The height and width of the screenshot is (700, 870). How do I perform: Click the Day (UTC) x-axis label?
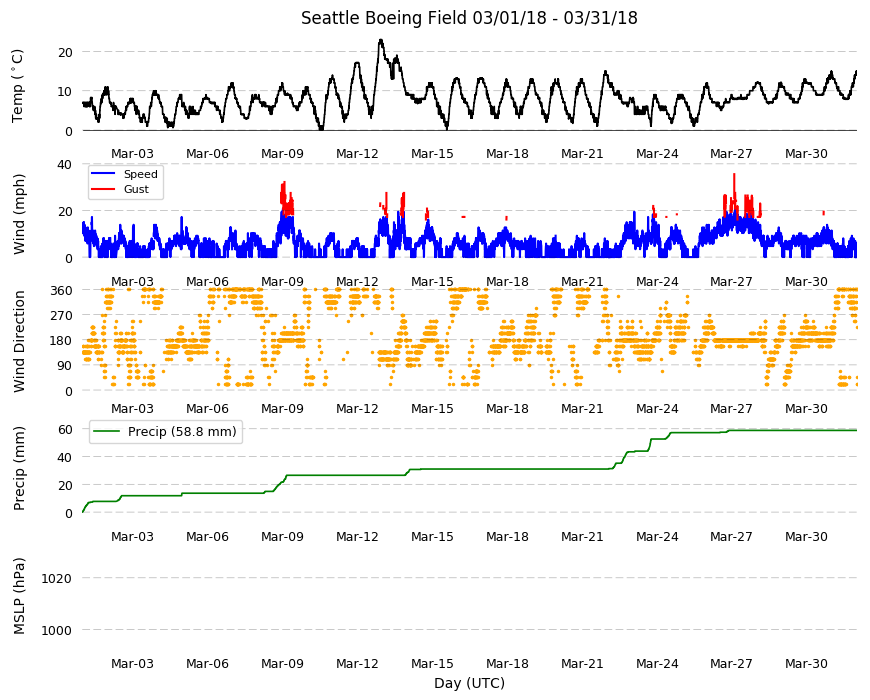pyautogui.click(x=469, y=683)
